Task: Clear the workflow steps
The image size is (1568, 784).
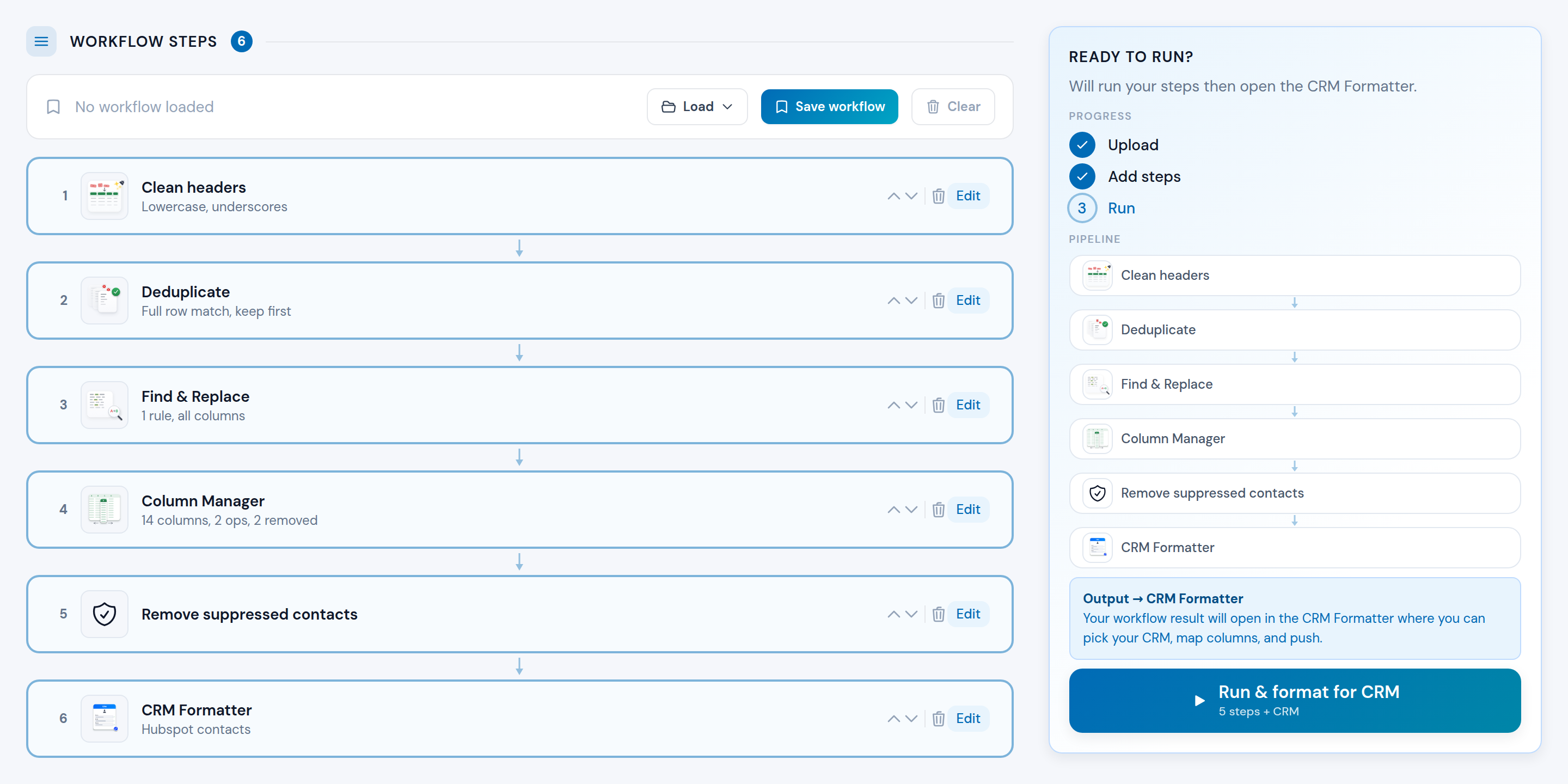Action: [953, 107]
